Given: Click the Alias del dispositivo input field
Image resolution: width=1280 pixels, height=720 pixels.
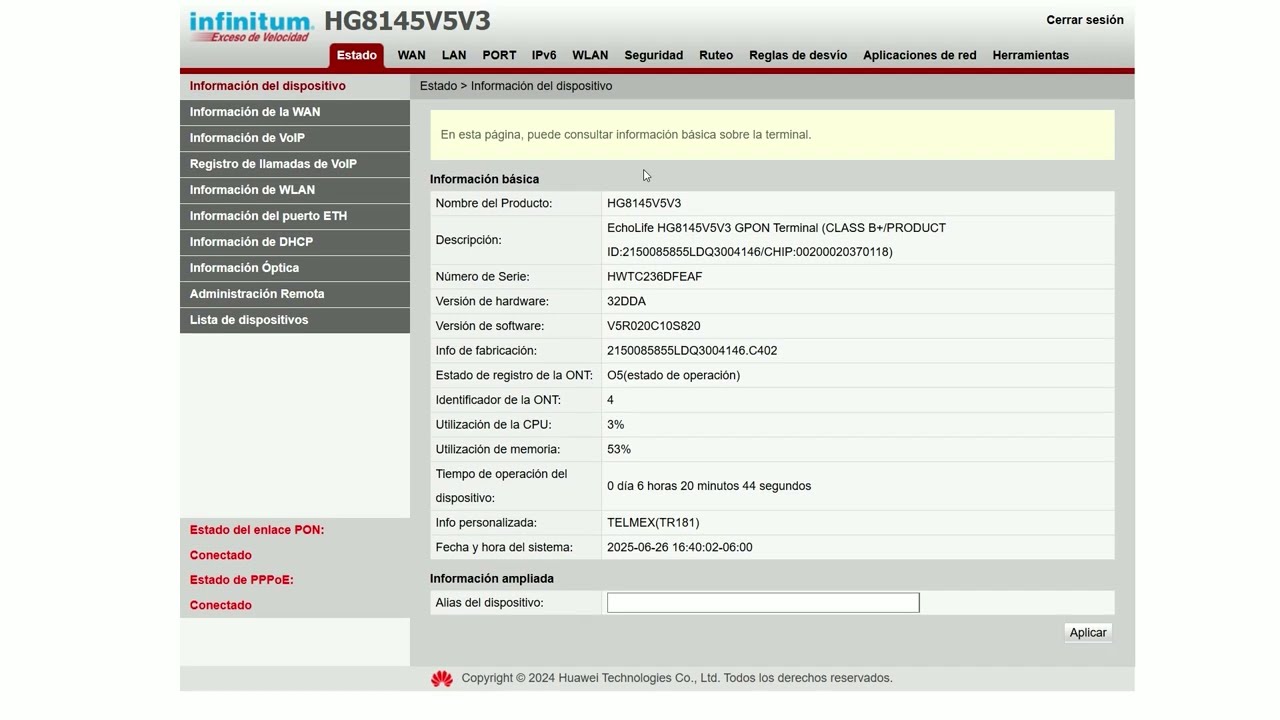Looking at the screenshot, I should pos(763,603).
